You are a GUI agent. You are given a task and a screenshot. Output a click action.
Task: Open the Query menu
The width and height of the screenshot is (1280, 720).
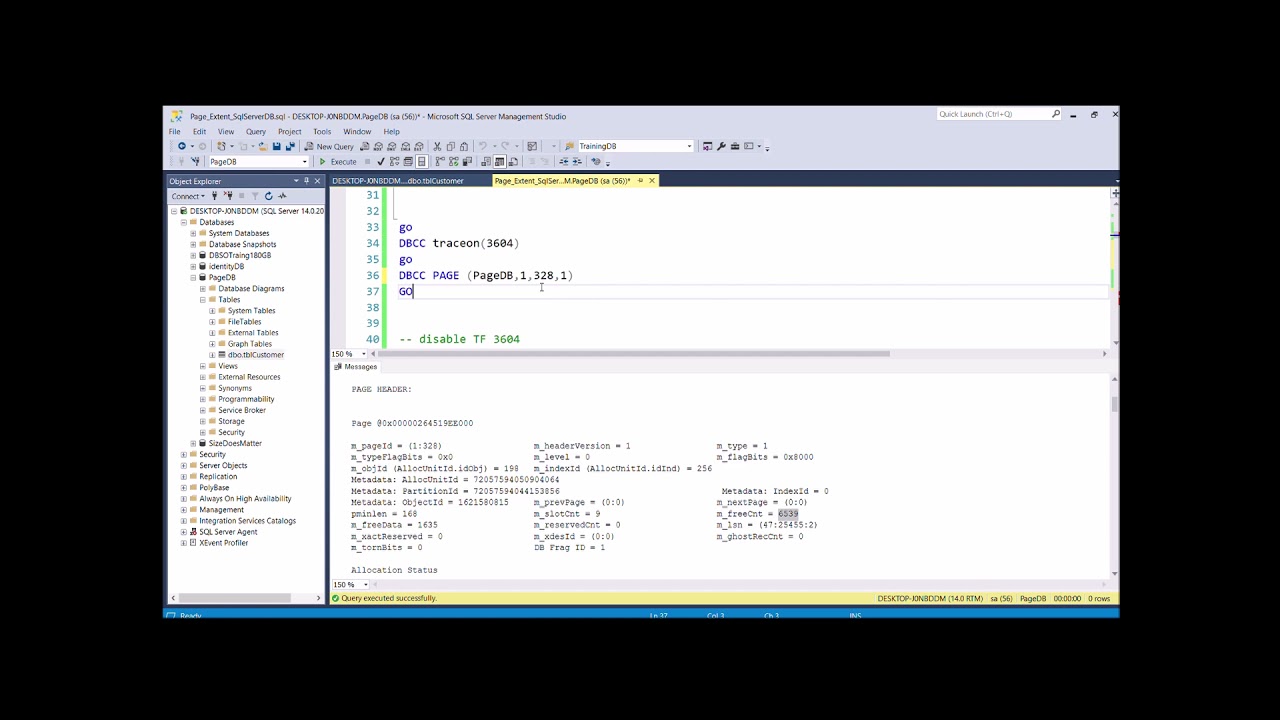[x=256, y=131]
